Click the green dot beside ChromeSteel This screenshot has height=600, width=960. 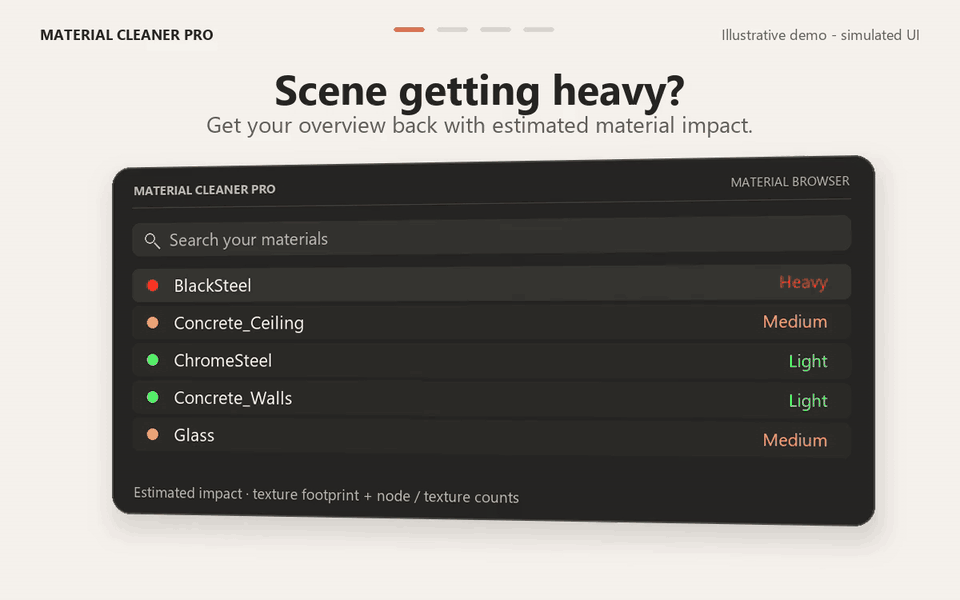[x=152, y=360]
